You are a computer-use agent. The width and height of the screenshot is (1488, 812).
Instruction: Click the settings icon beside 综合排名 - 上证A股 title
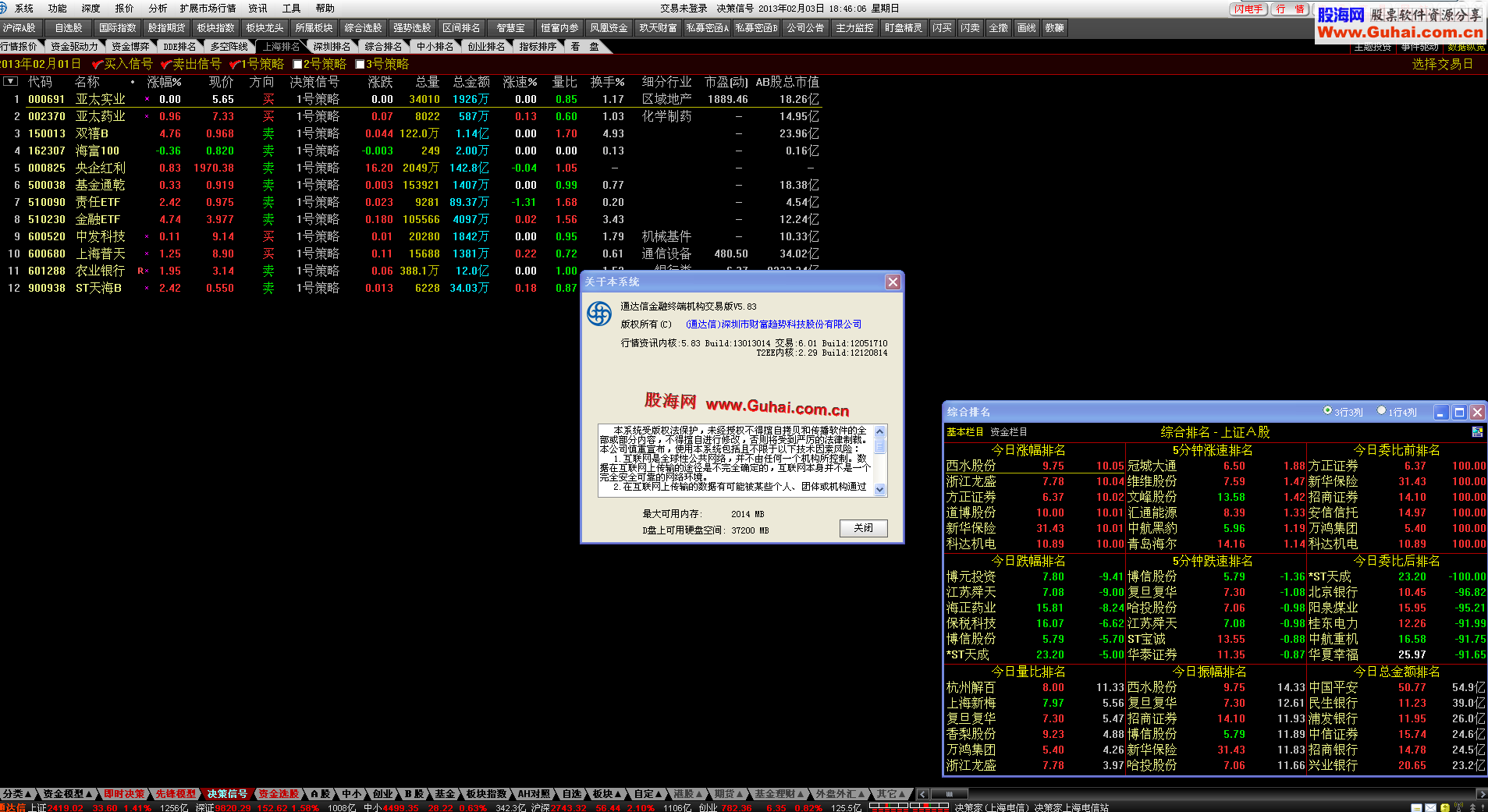point(1477,432)
